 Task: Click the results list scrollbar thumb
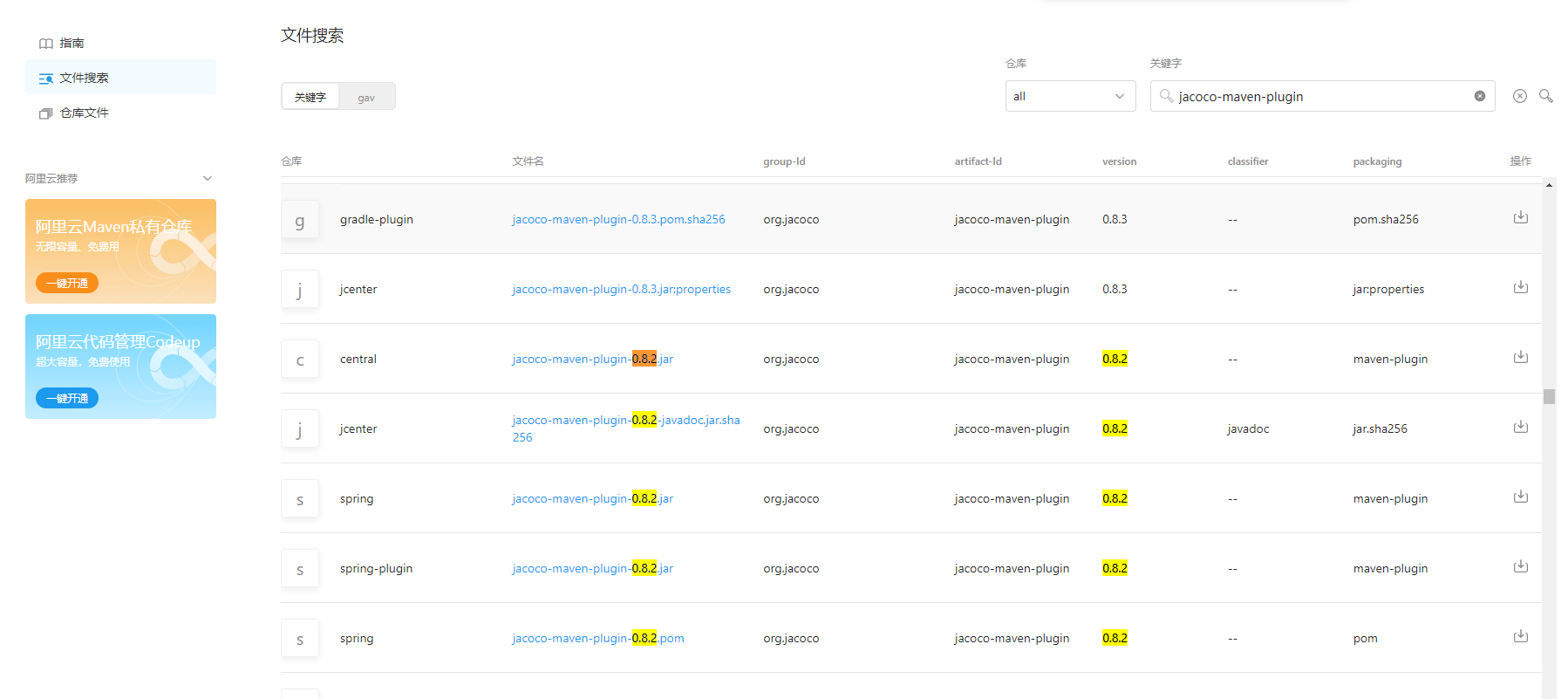[1549, 396]
